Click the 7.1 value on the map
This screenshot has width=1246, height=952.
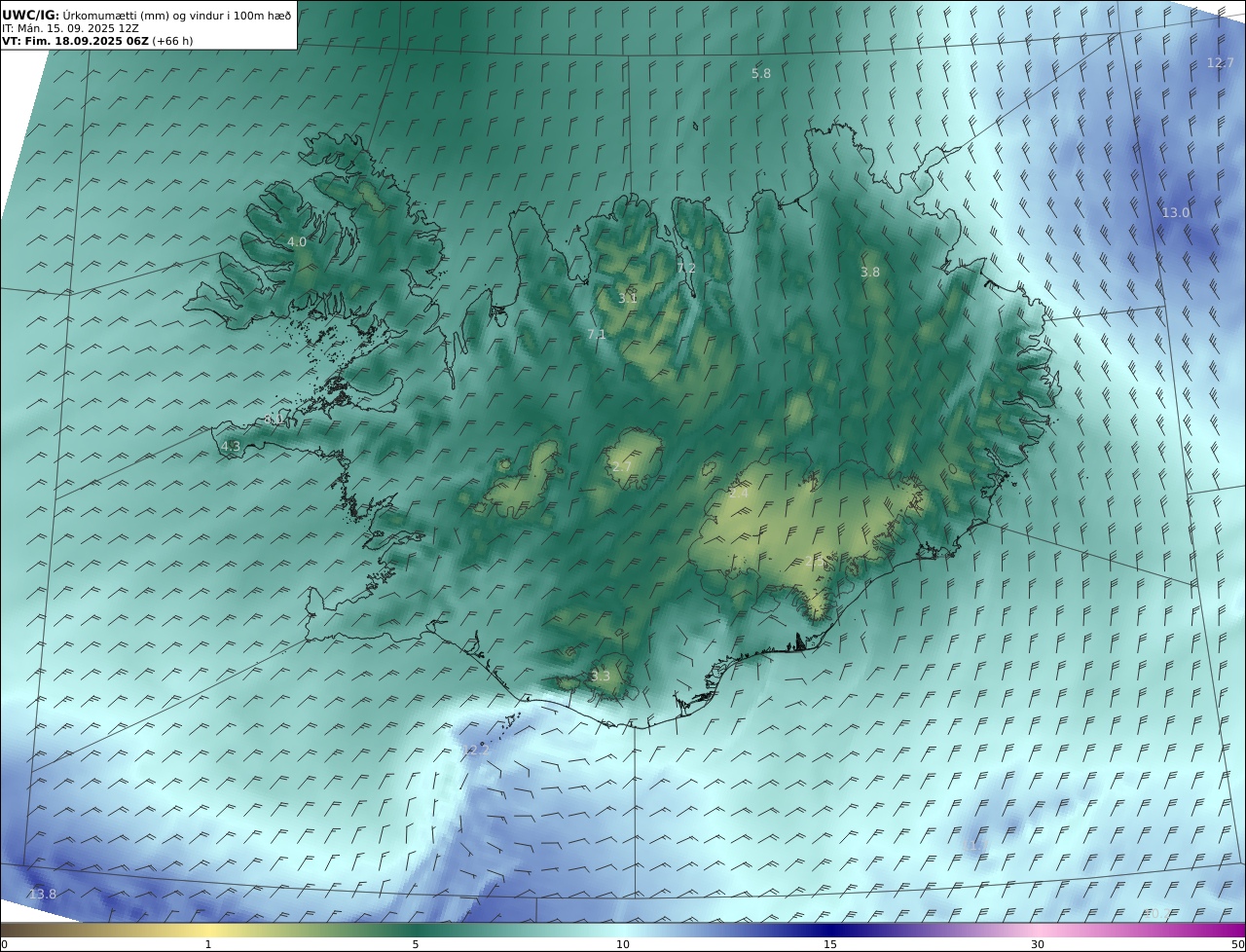(x=597, y=335)
